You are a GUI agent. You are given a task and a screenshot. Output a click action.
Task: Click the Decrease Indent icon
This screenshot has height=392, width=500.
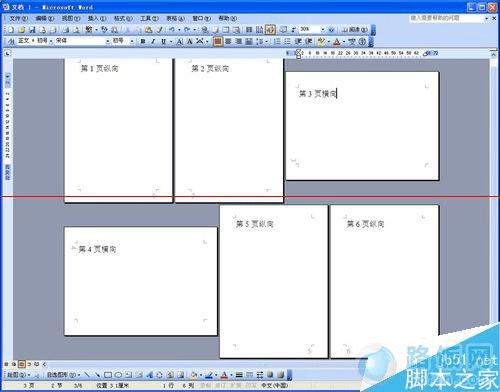[298, 41]
